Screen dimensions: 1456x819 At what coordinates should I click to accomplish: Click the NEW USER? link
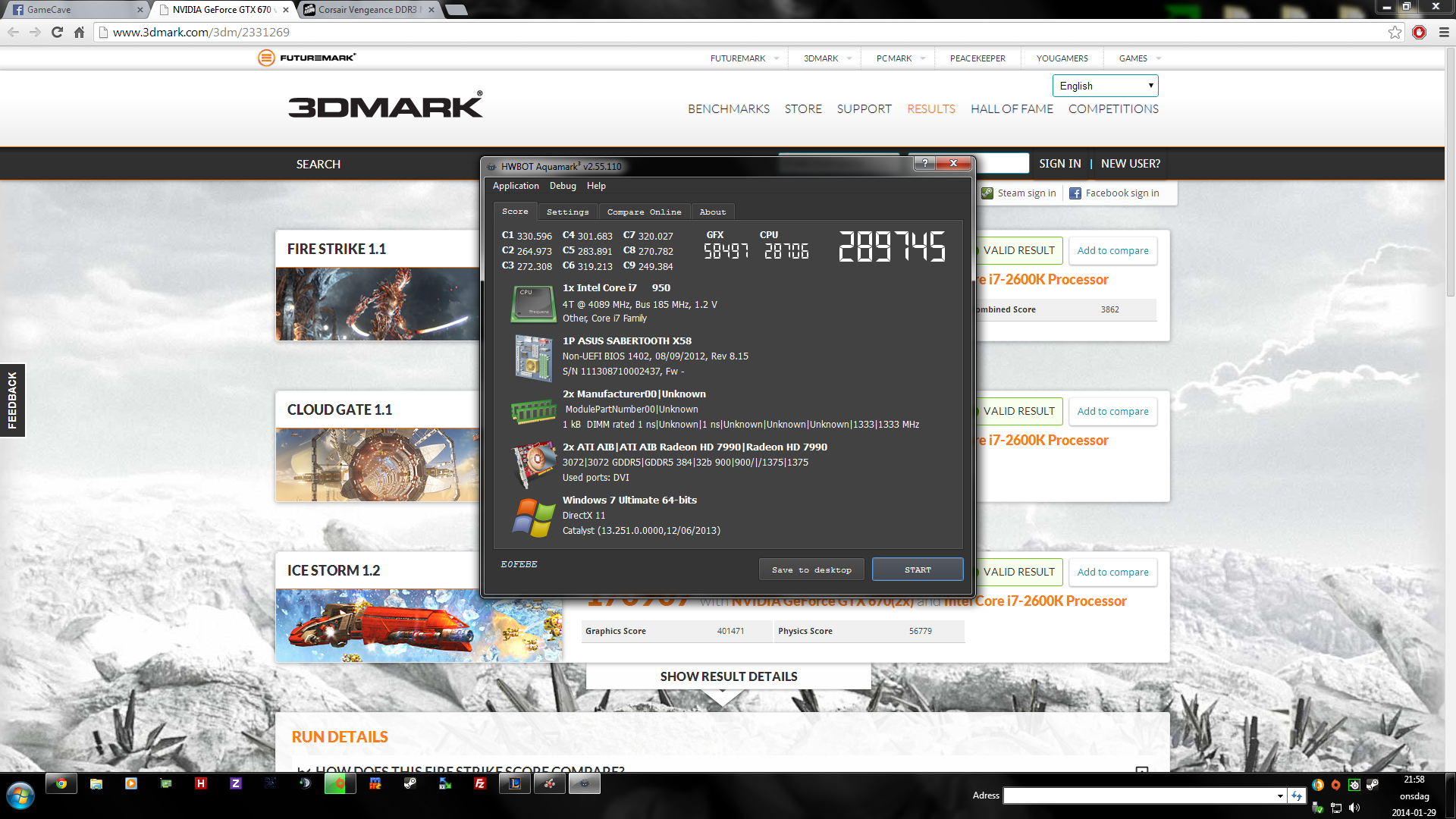point(1130,164)
